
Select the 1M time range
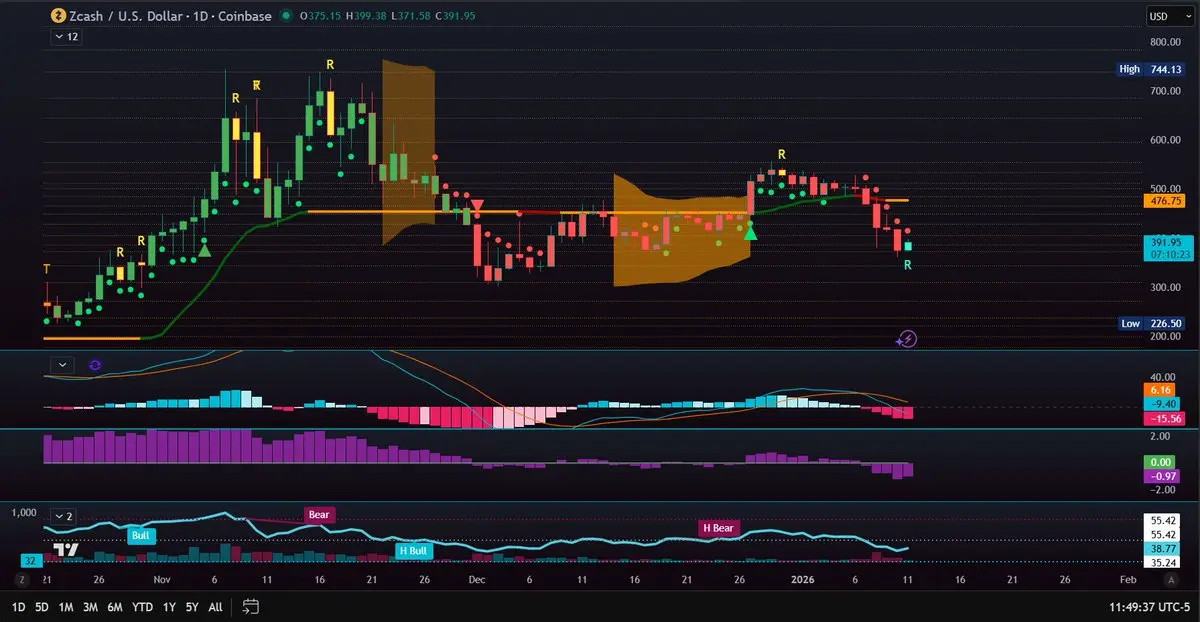pos(66,606)
